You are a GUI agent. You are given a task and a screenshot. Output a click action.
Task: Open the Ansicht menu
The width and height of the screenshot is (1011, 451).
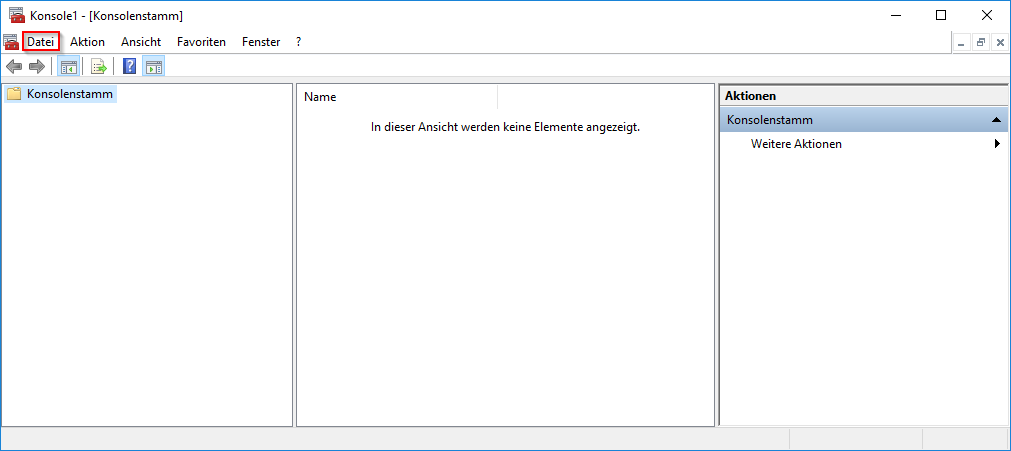point(141,42)
